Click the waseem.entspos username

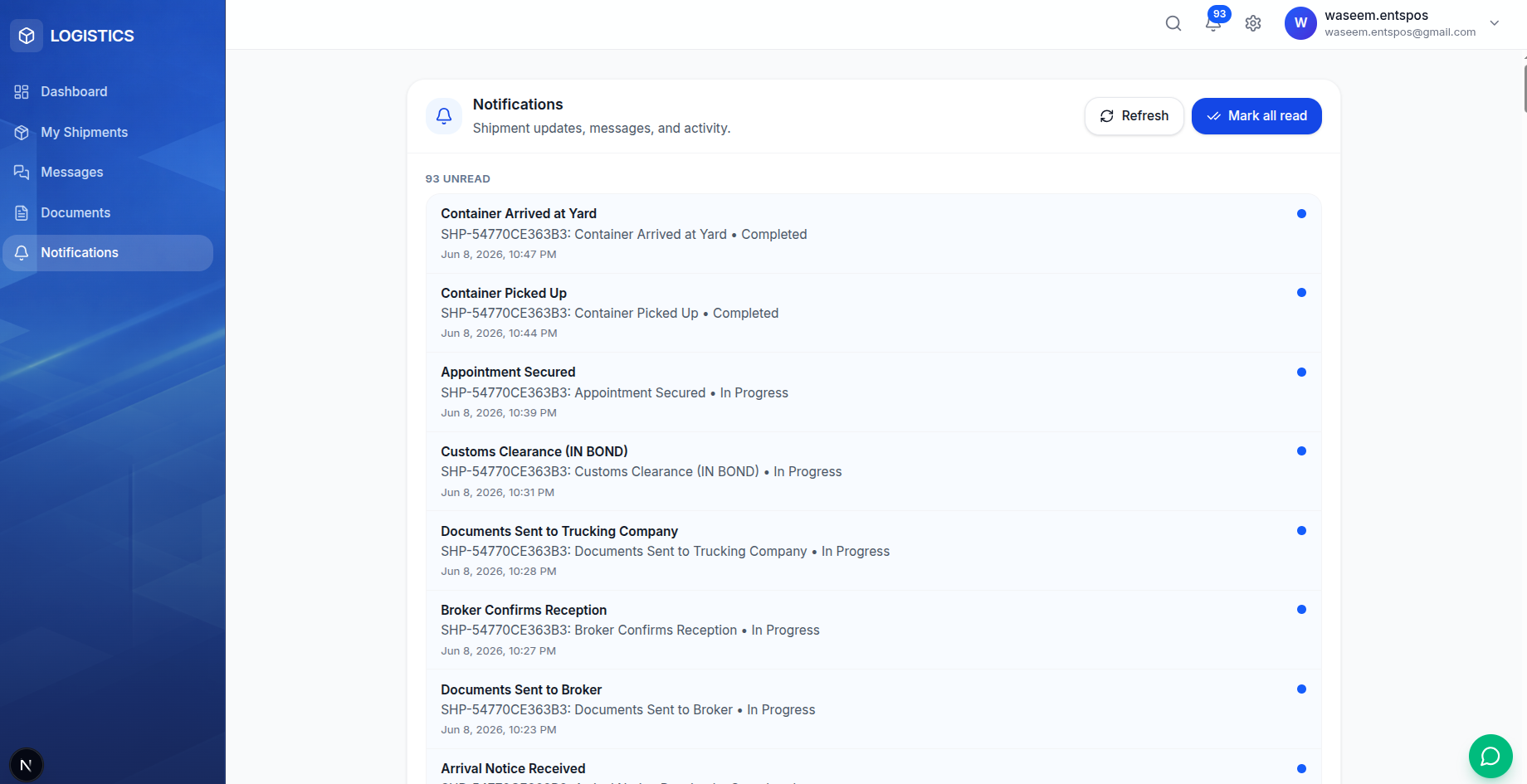pos(1376,16)
